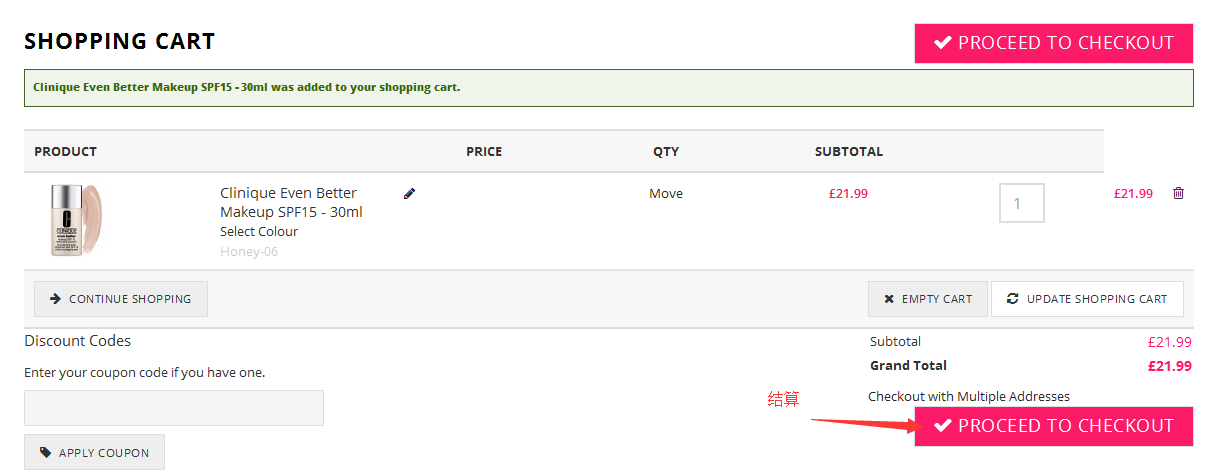
Task: Click the PRODUCT column header
Action: [x=65, y=152]
